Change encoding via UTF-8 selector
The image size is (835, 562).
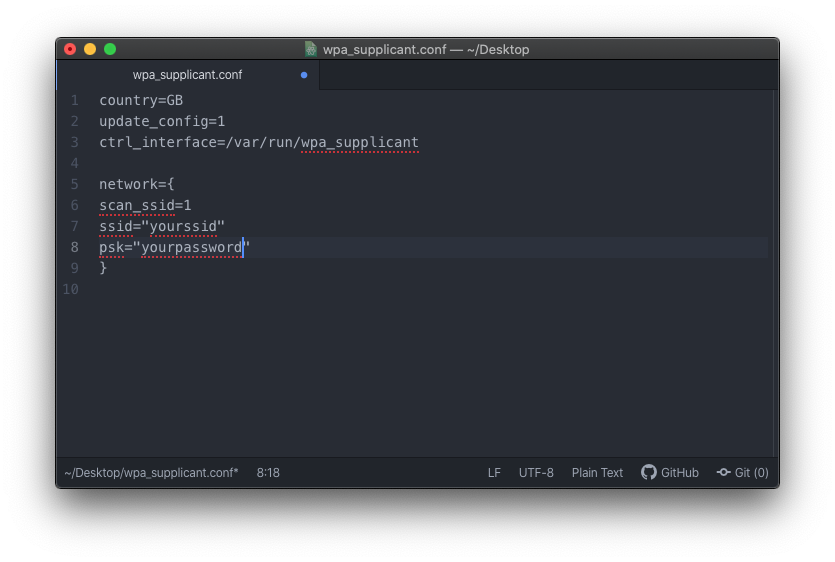tap(536, 473)
